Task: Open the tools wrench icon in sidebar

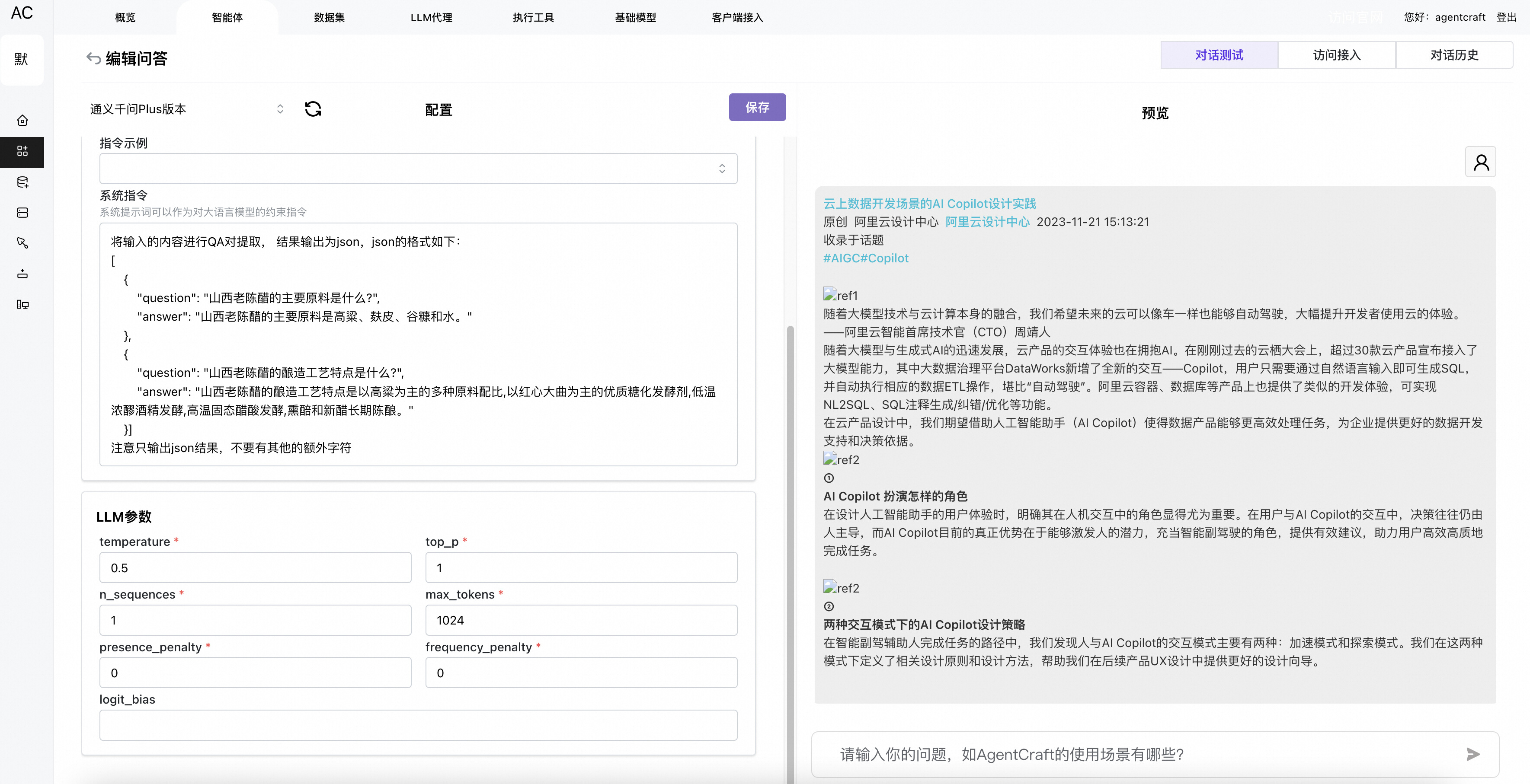Action: coord(22,243)
